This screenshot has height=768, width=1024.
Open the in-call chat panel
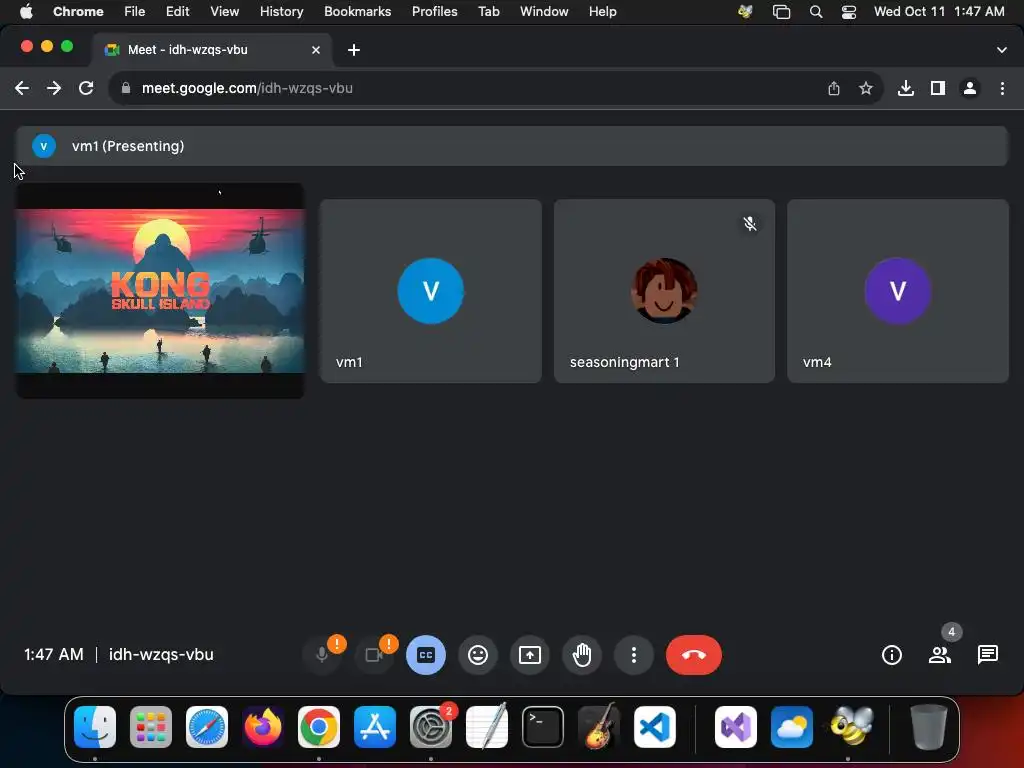(x=987, y=654)
